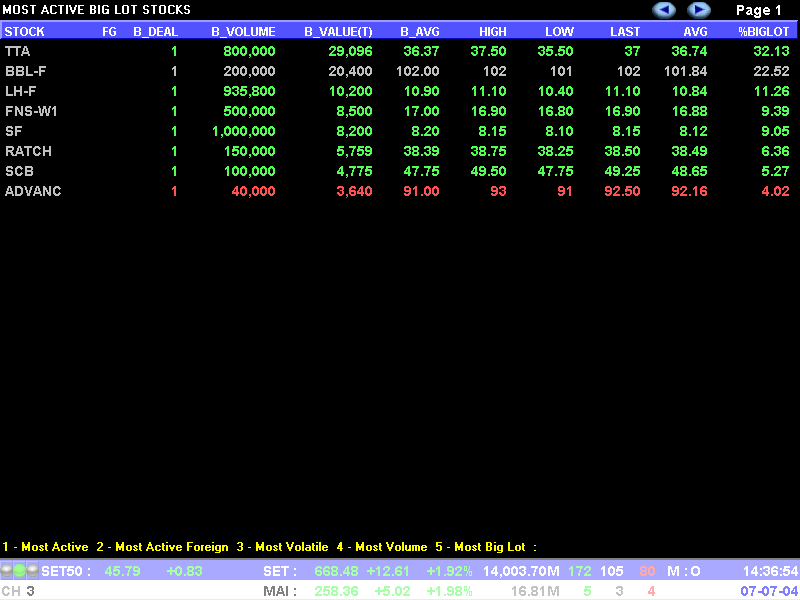Click SF volume 1,000,000
800x600 pixels.
point(244,131)
